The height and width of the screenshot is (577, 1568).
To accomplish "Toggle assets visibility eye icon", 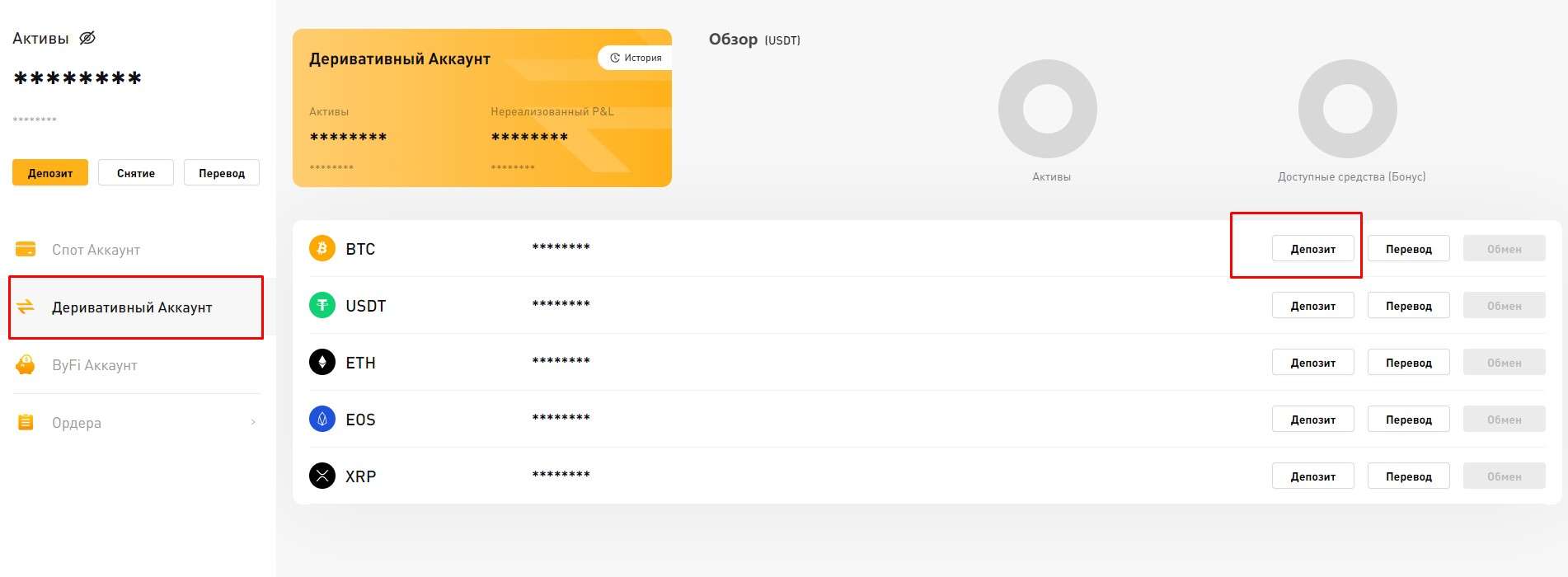I will [x=87, y=38].
